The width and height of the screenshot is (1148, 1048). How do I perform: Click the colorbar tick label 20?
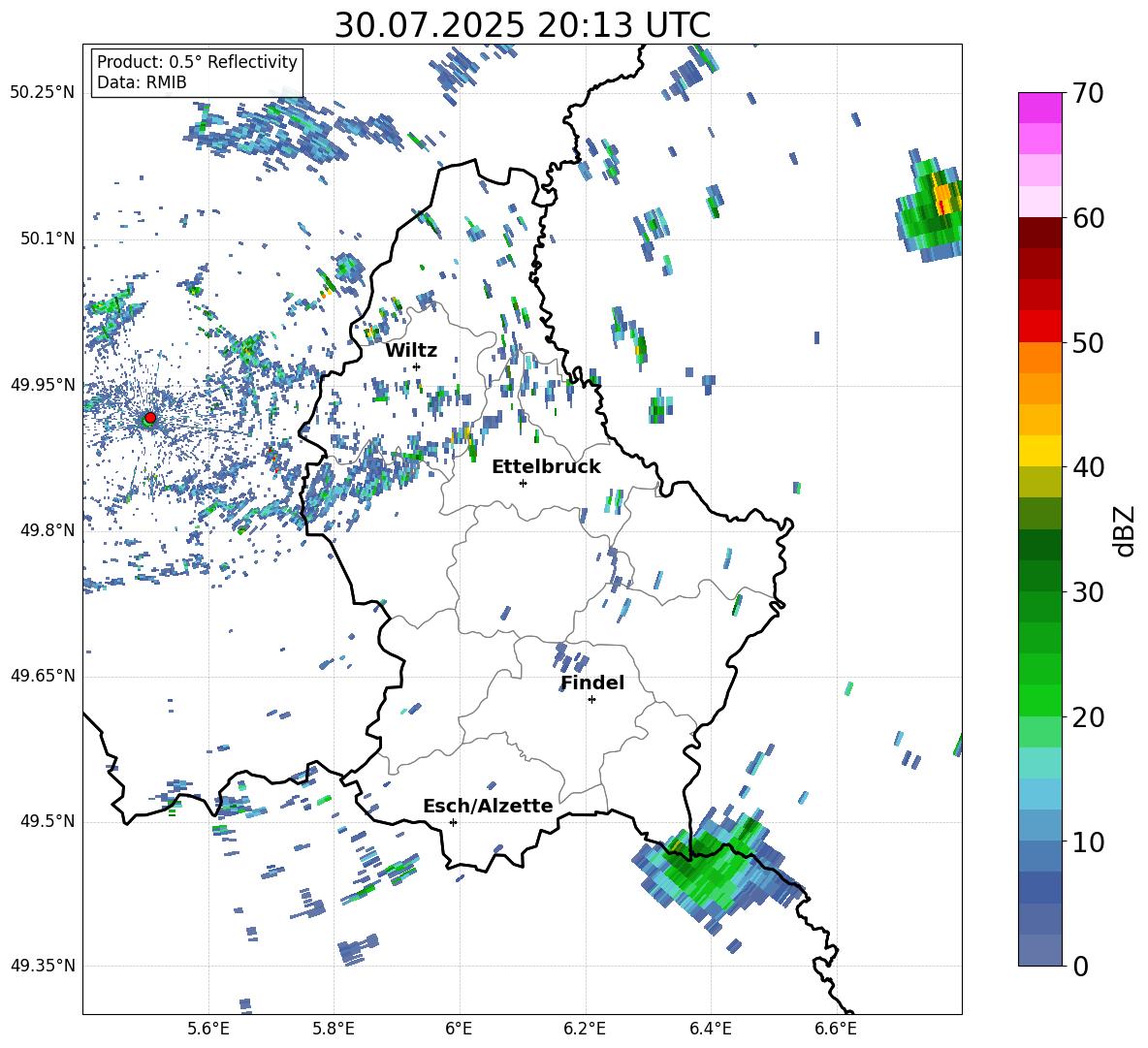1088,717
